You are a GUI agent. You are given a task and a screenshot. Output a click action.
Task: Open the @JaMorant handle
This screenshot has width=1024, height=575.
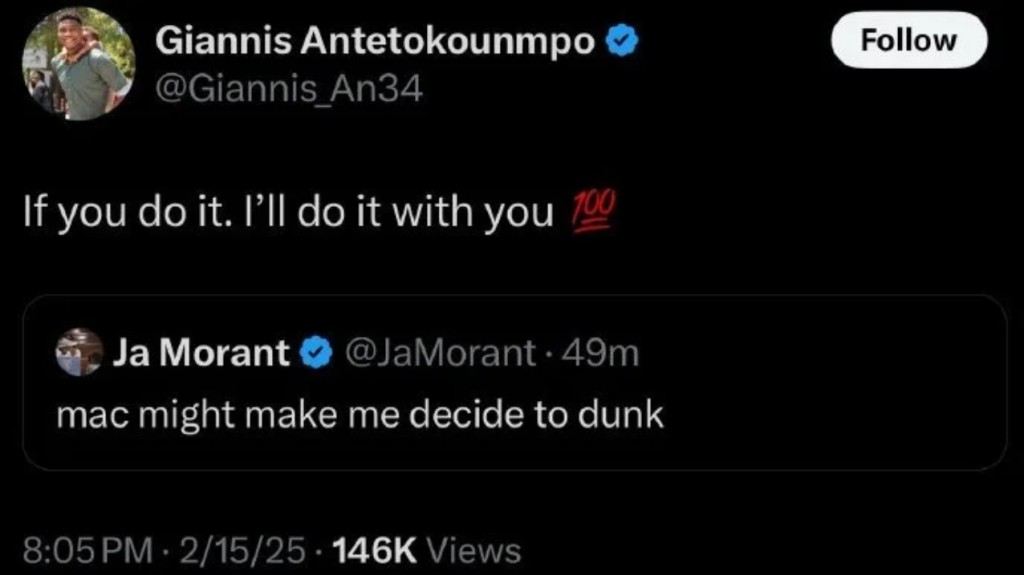pos(440,352)
